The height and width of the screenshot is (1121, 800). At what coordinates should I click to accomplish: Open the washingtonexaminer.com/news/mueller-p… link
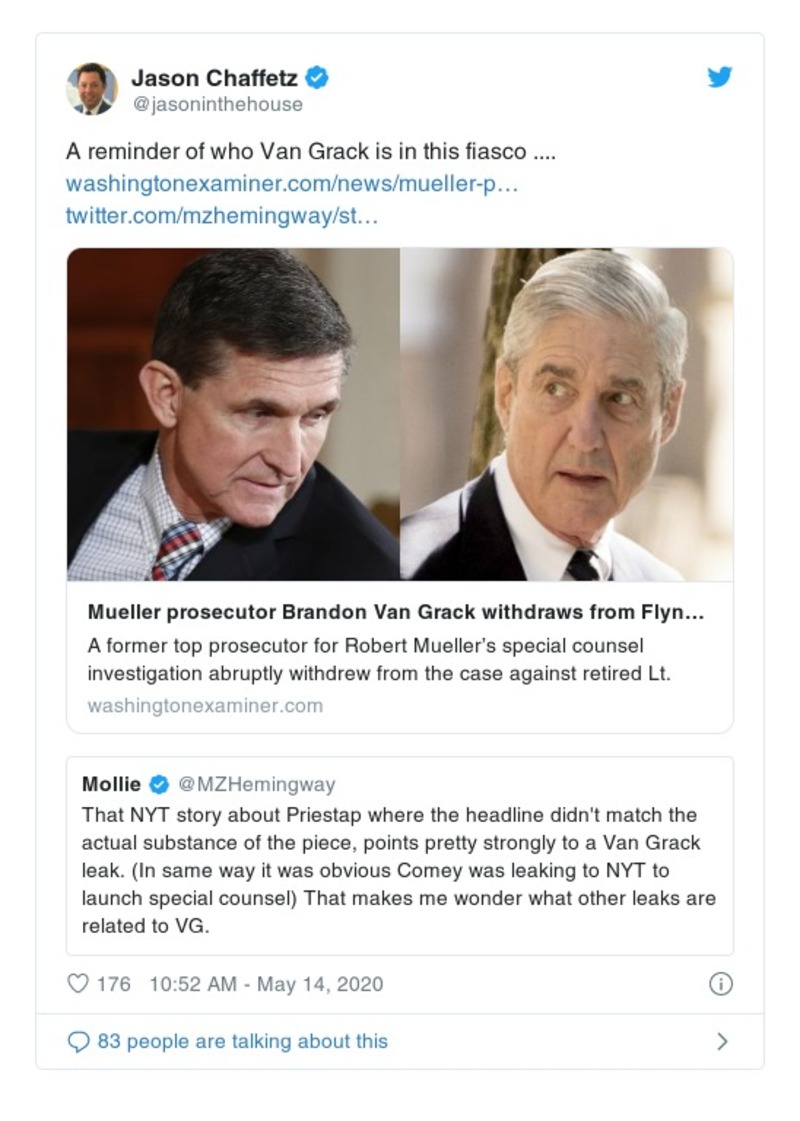[x=291, y=184]
